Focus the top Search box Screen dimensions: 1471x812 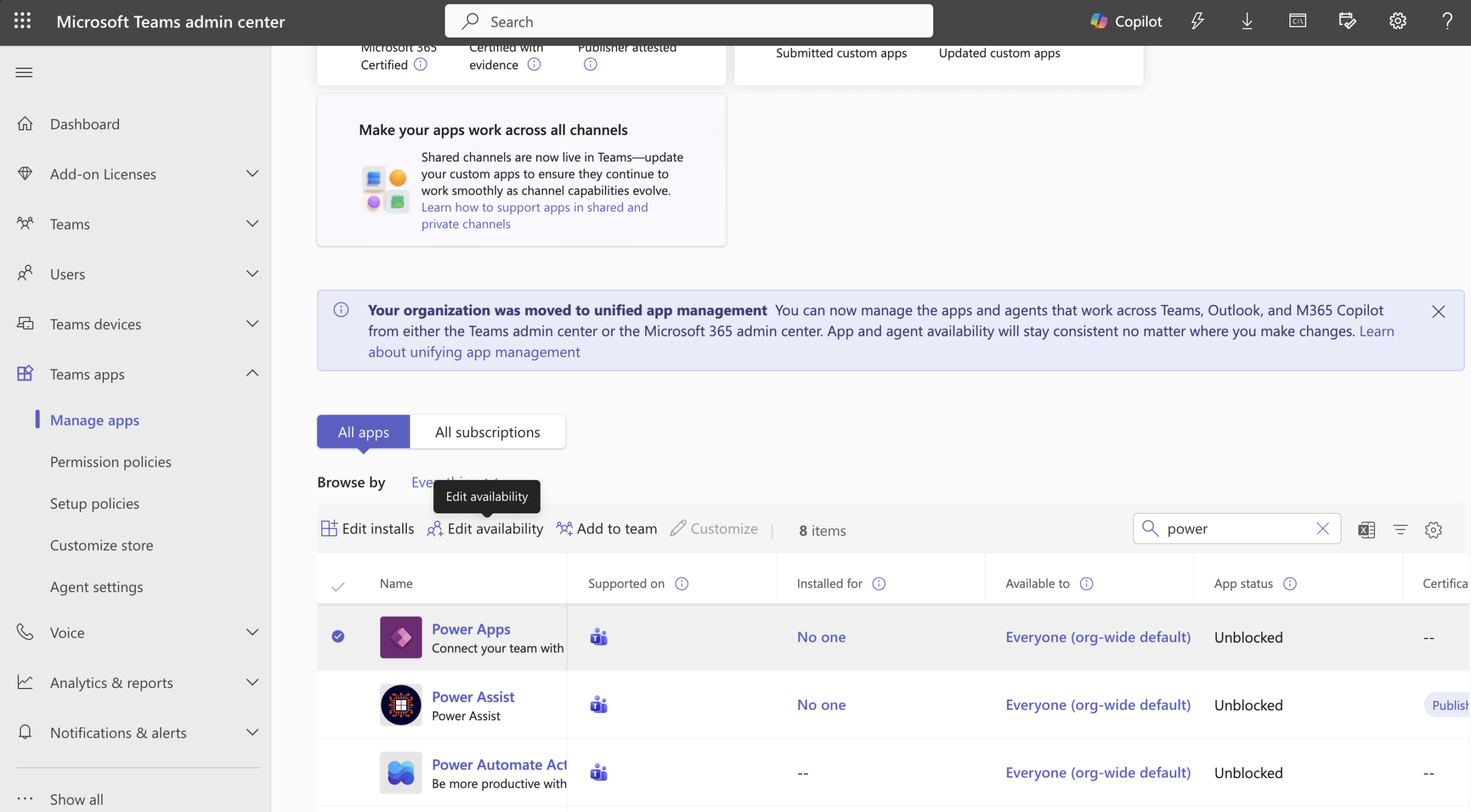pos(688,21)
